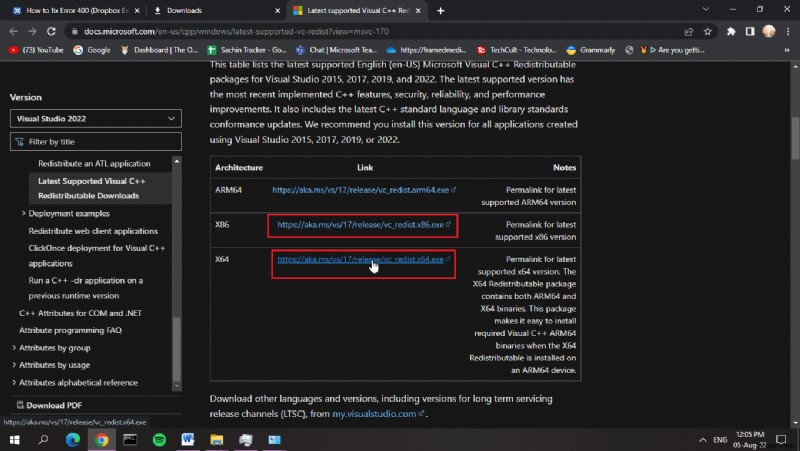Show more bookmarks with the chevron
The image size is (800, 451).
pos(787,50)
